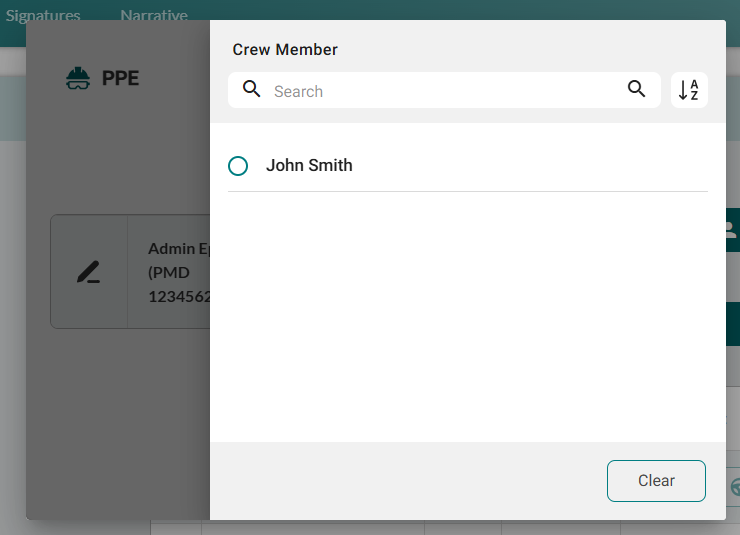The height and width of the screenshot is (535, 740).
Task: Click the PPE hard hat goggles icon
Action: pyautogui.click(x=77, y=78)
